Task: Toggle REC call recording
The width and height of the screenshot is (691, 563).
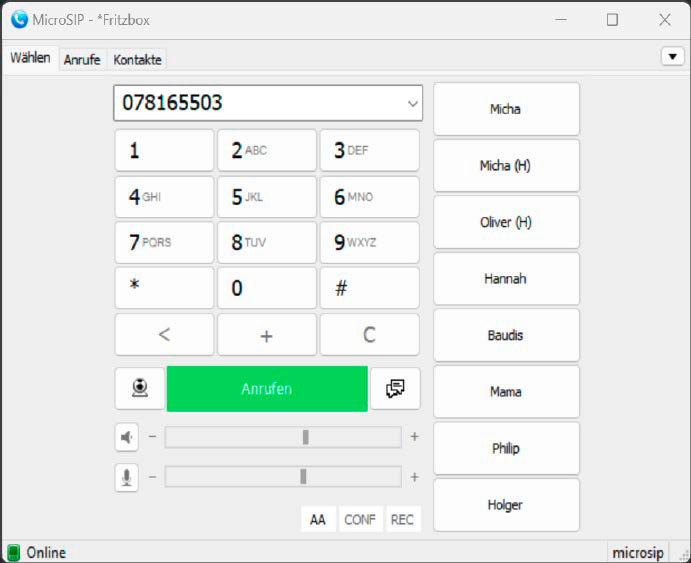Action: [402, 520]
